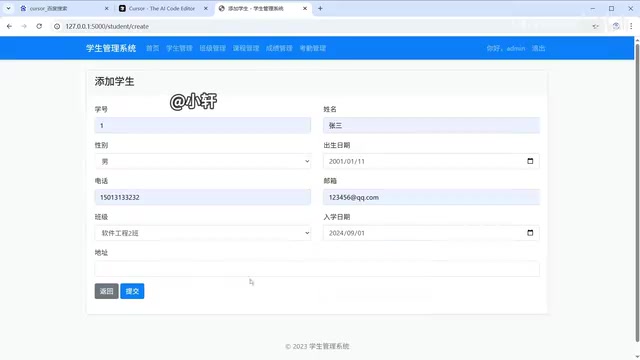Click the © 2023 学生管理系统 footer text
Viewport: 640px width, 360px height.
[317, 346]
